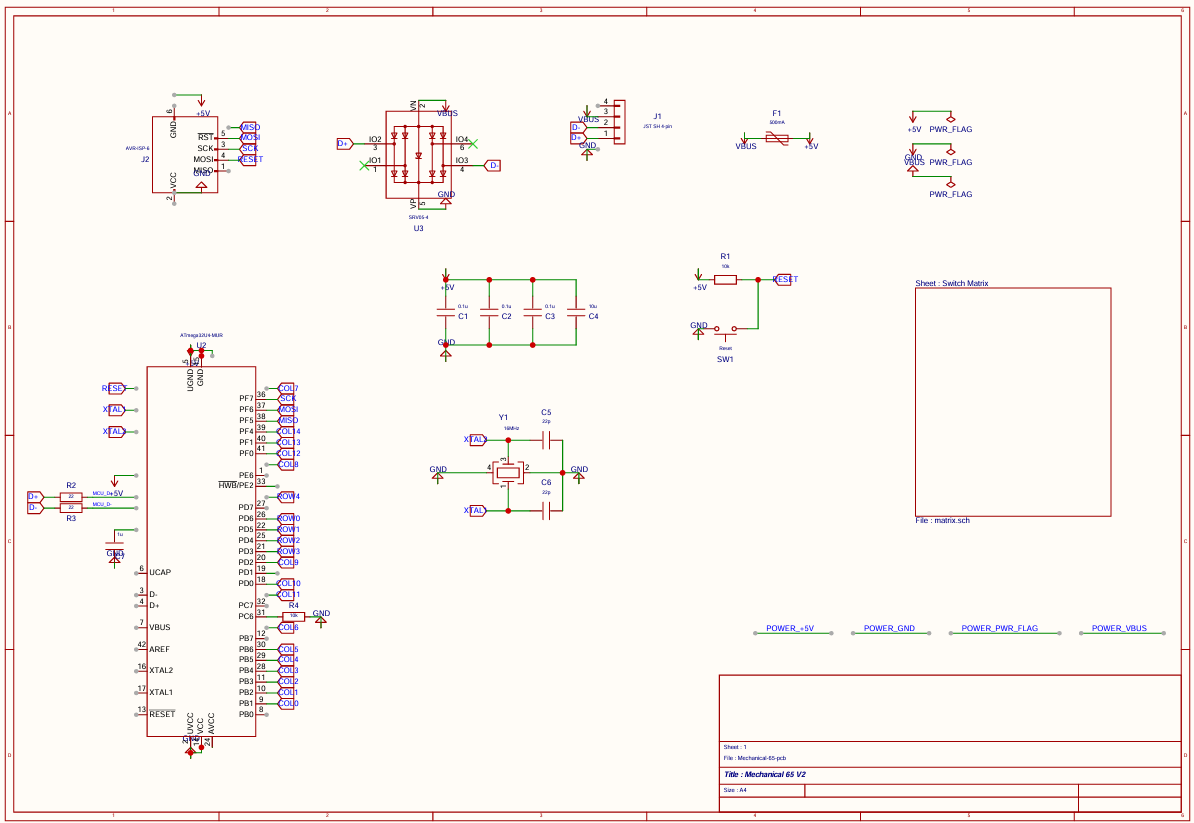The height and width of the screenshot is (823, 1194).
Task: Select capacitor C3 symbol
Action: [x=532, y=313]
